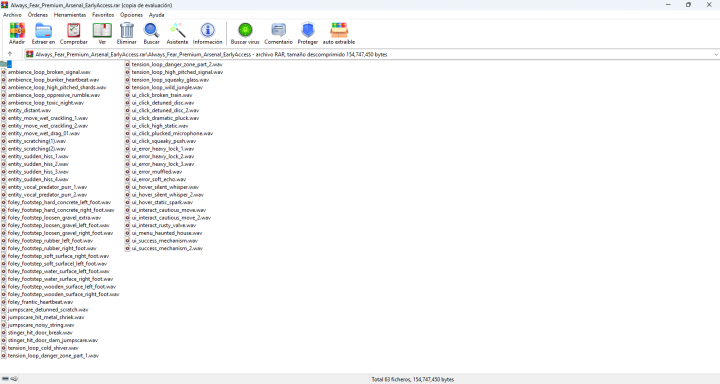Select ambience_loop_bunker_heartbeat.wav
This screenshot has width=720, height=384.
pyautogui.click(x=50, y=80)
